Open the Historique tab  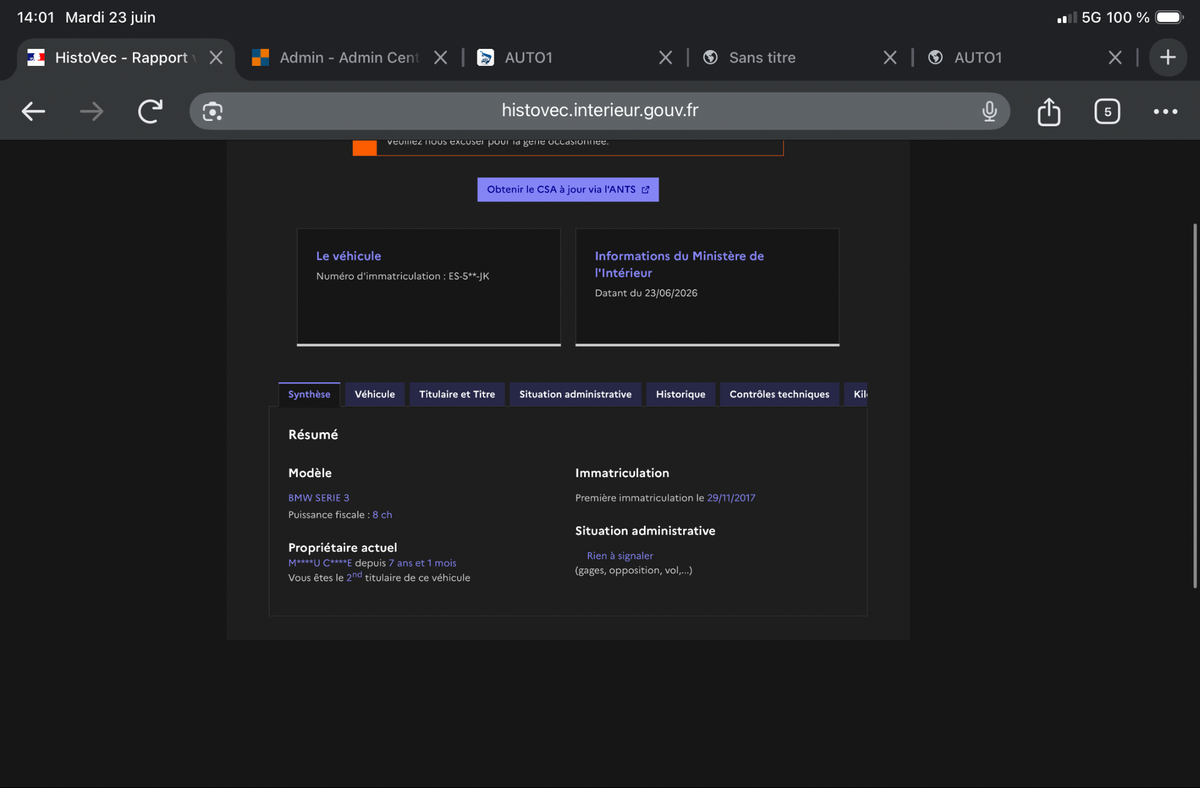click(681, 394)
